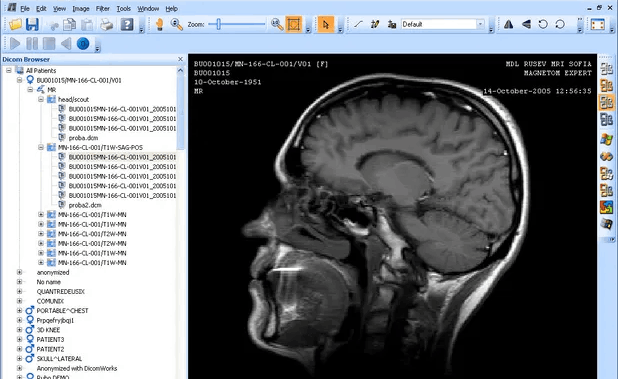
Task: Paste using the clipboard toolbar icon
Action: click(87, 24)
